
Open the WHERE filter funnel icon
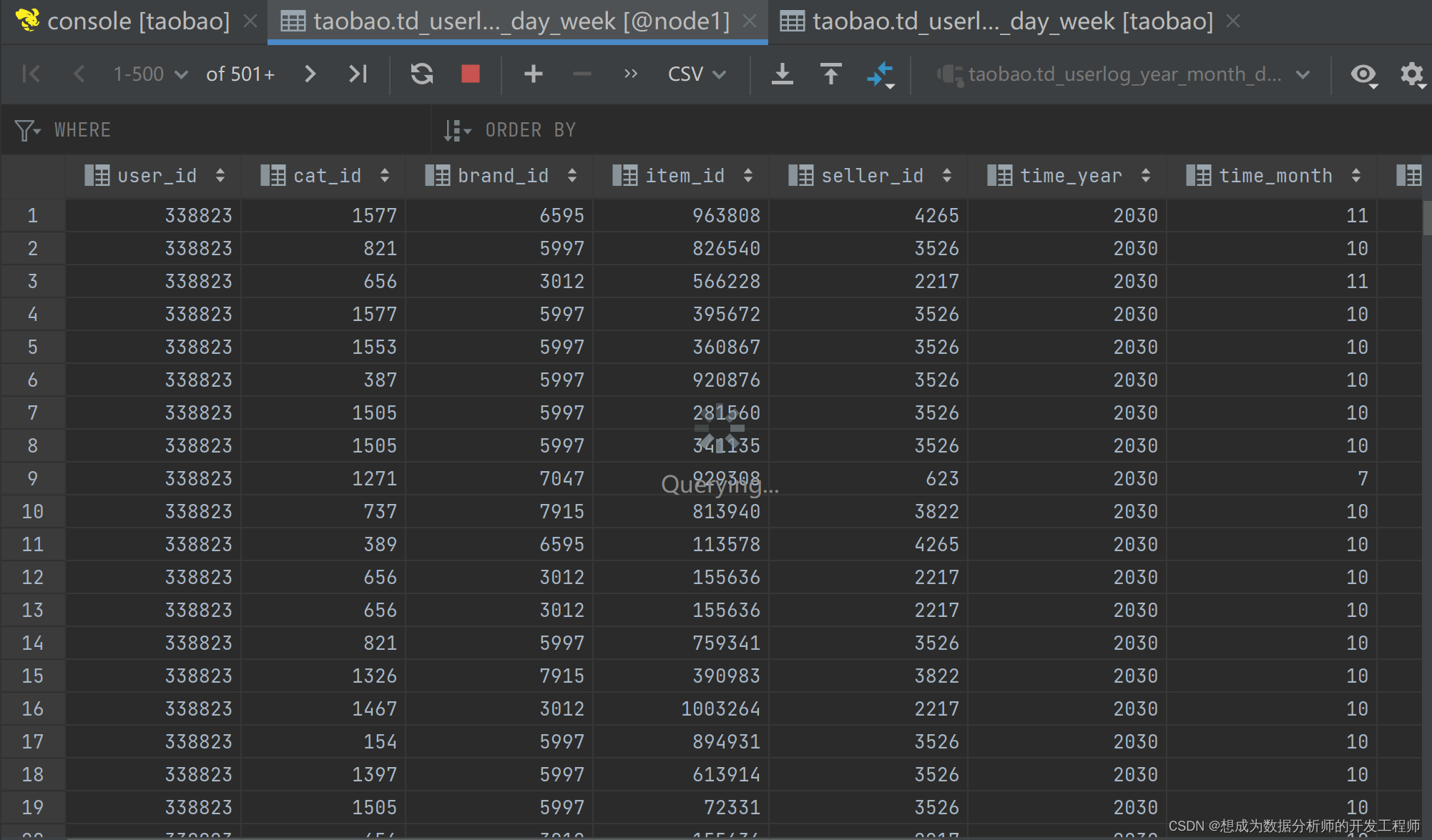tap(27, 130)
